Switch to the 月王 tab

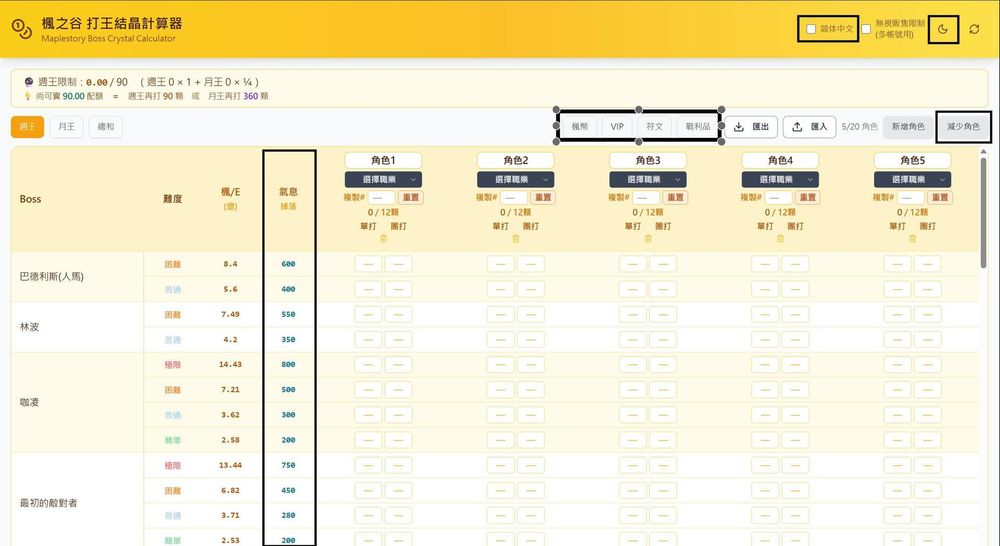click(66, 126)
